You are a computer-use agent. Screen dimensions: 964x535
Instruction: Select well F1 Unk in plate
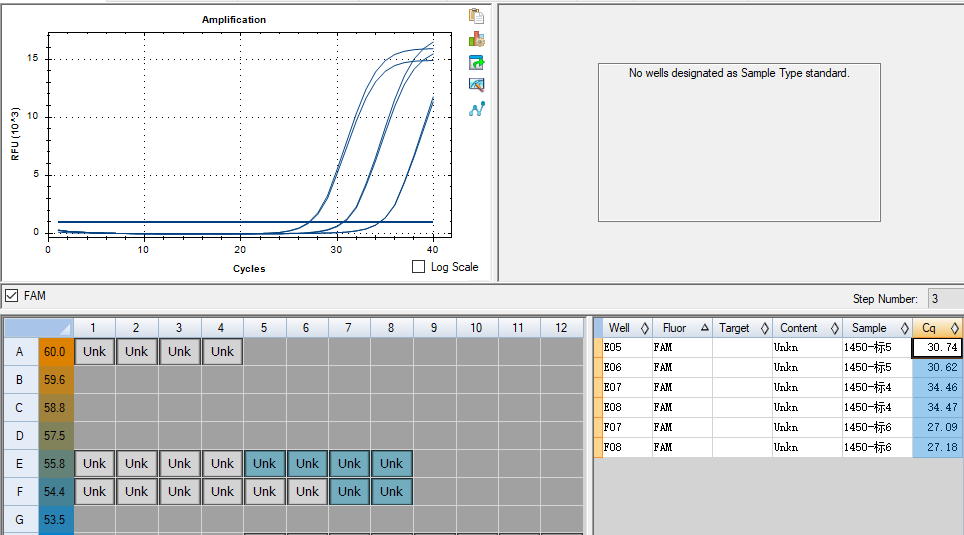95,491
